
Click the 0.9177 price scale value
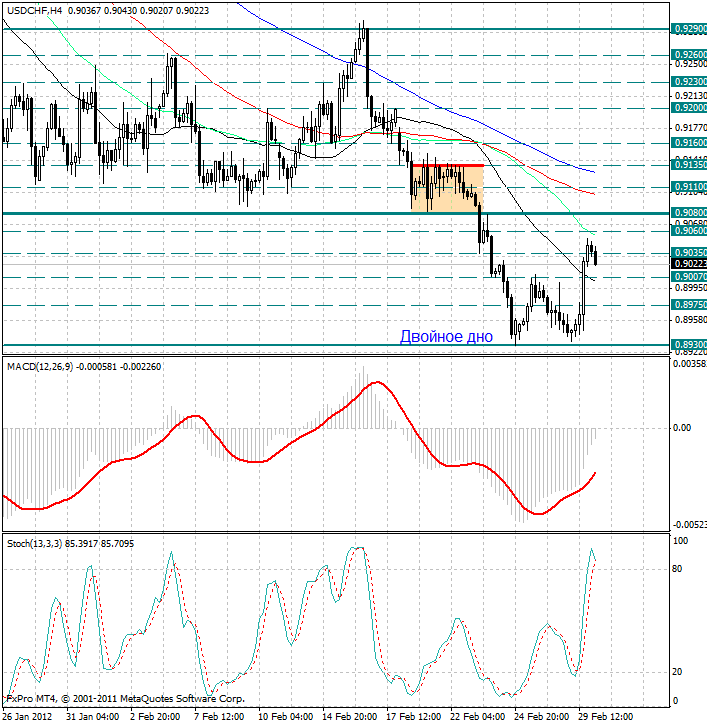pos(690,127)
